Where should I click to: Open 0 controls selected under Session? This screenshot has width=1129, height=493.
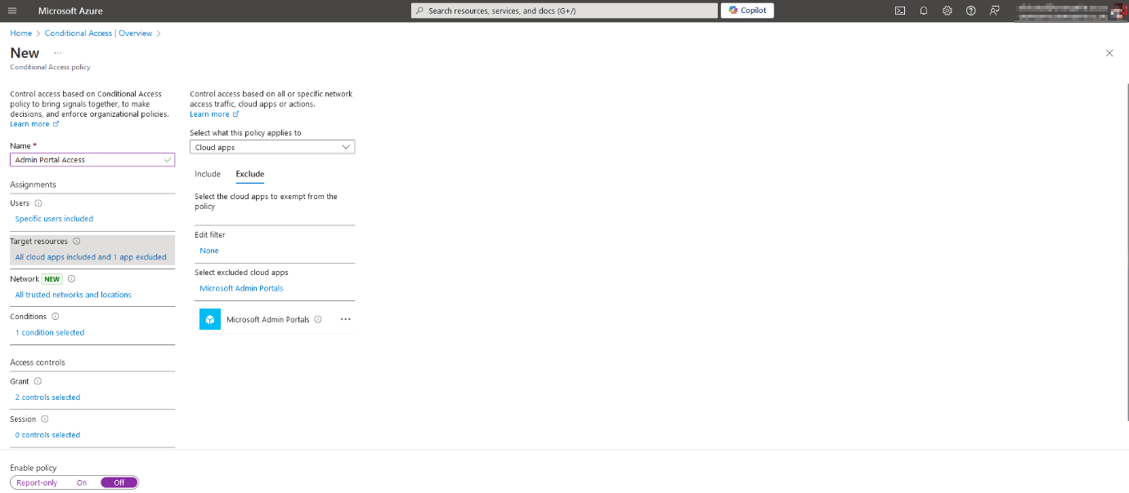coord(48,435)
